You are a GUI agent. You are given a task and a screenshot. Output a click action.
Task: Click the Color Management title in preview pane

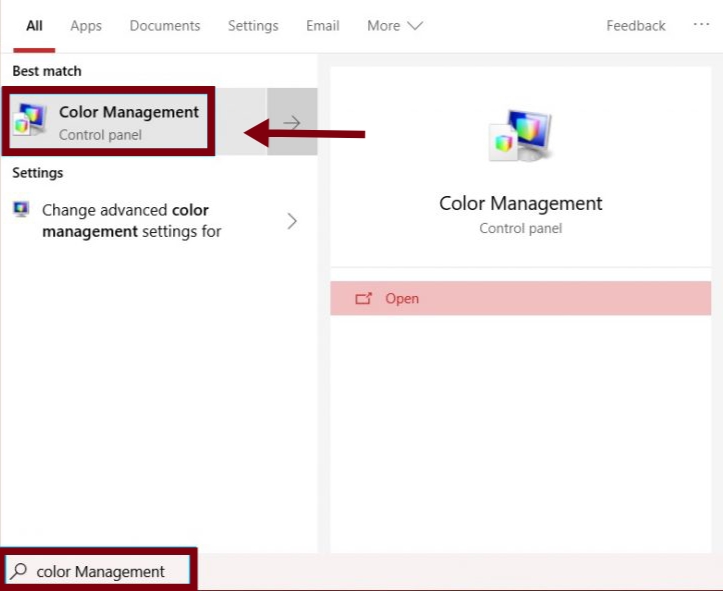tap(521, 203)
